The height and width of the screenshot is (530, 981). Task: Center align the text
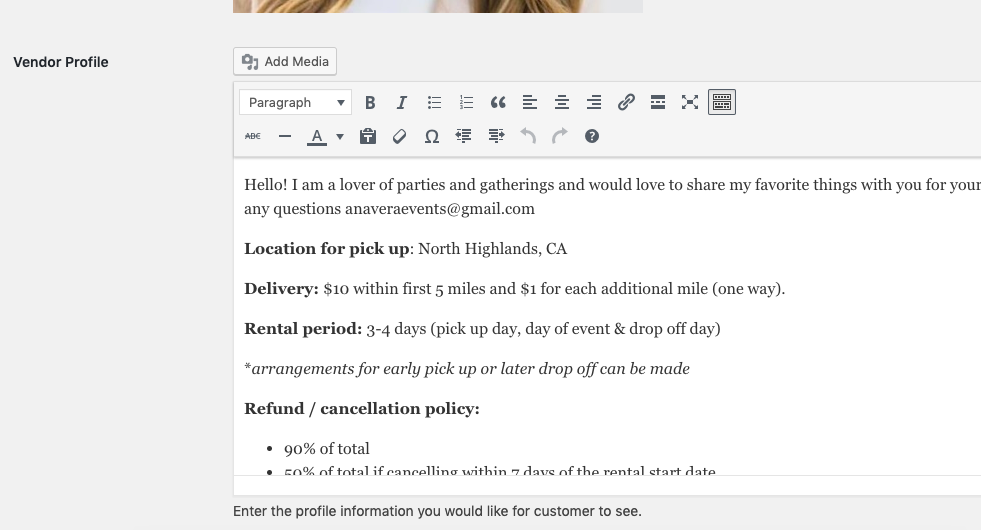point(562,102)
